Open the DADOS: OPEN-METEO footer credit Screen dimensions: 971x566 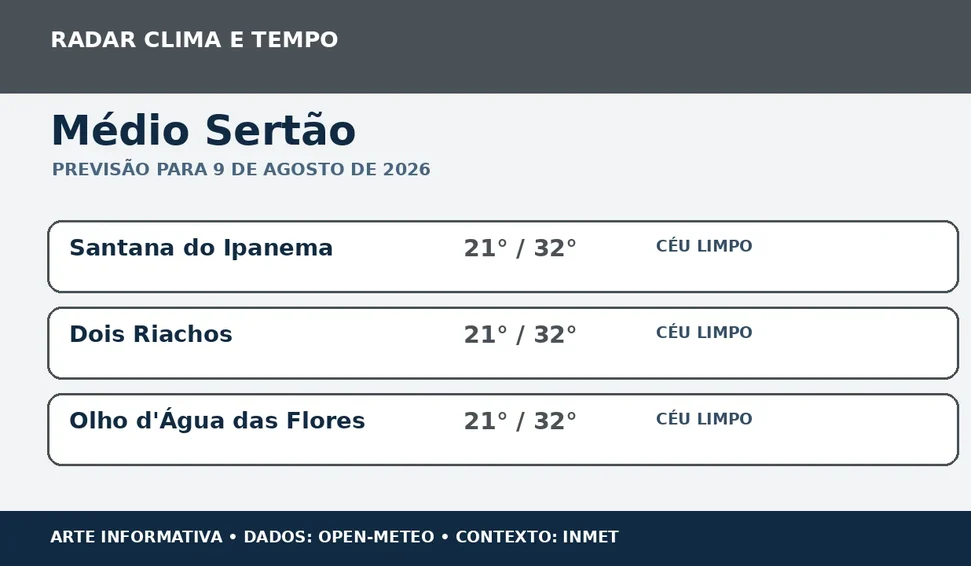[339, 536]
